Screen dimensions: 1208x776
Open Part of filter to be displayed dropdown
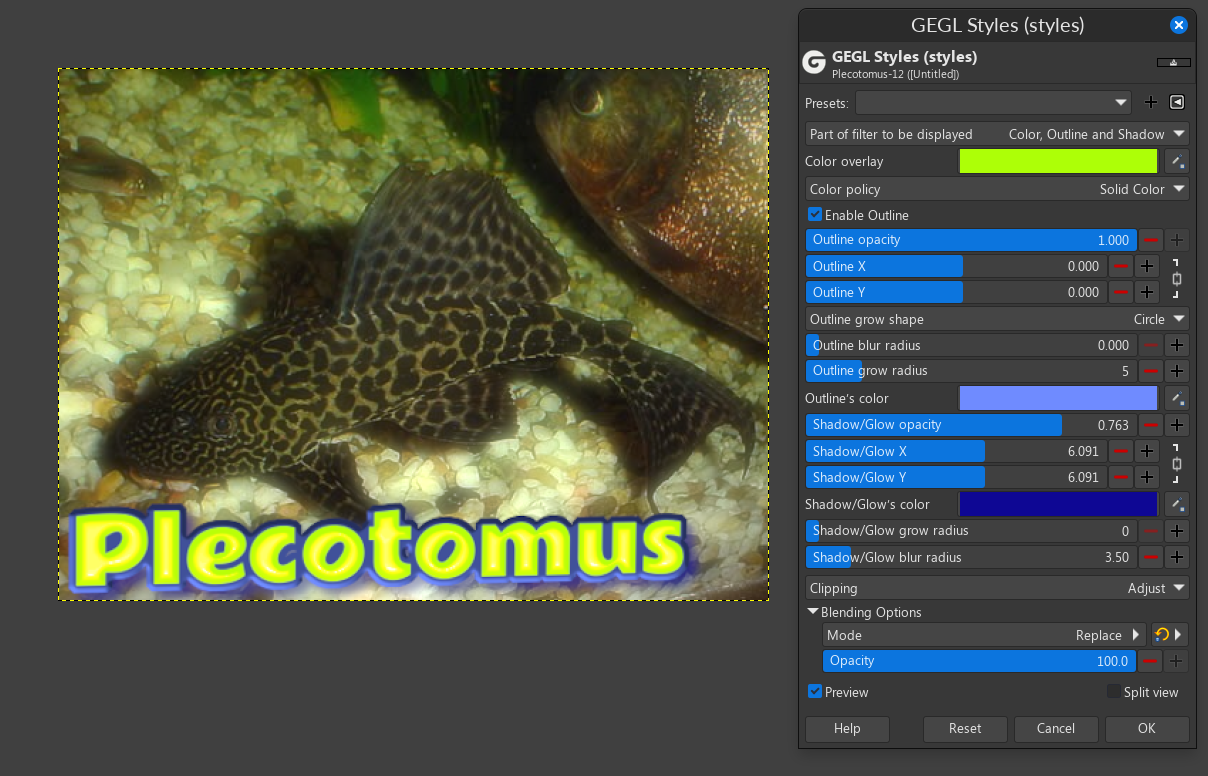(x=997, y=134)
